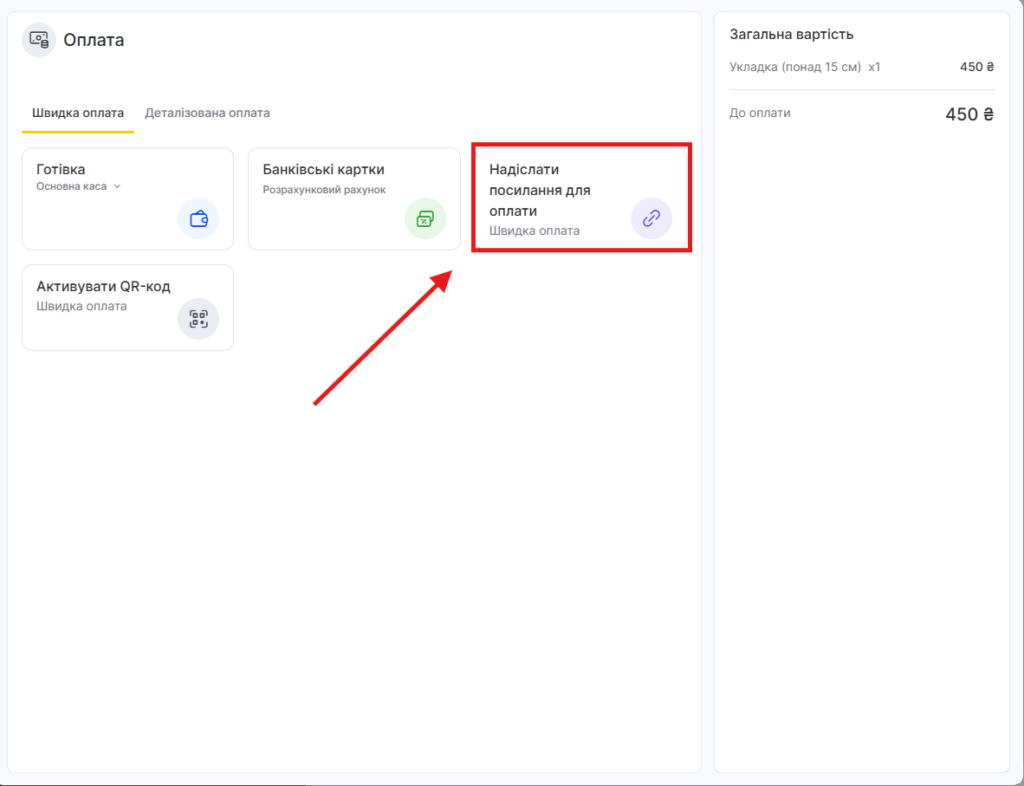Open the Основна каса cash register selector
Screen dimensions: 1024x786
(x=78, y=187)
